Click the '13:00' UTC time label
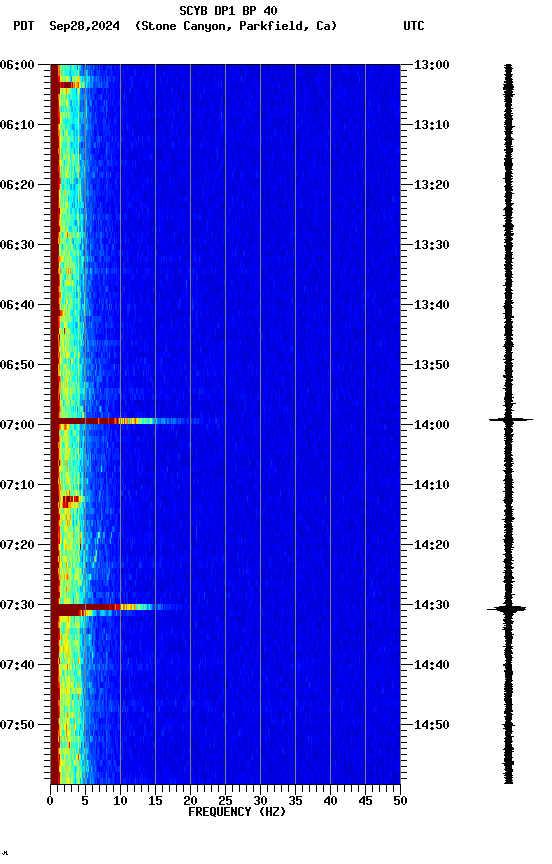 tap(432, 65)
